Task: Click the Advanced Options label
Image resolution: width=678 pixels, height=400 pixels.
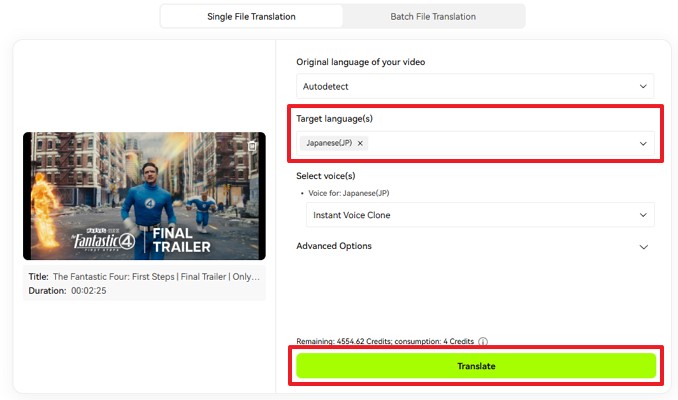Action: [x=334, y=246]
